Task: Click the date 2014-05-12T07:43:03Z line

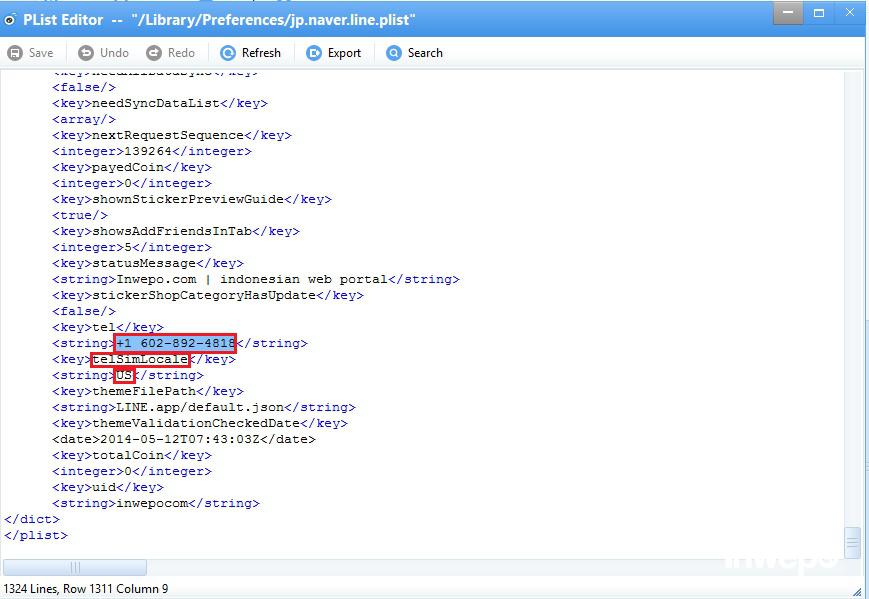Action: 184,439
